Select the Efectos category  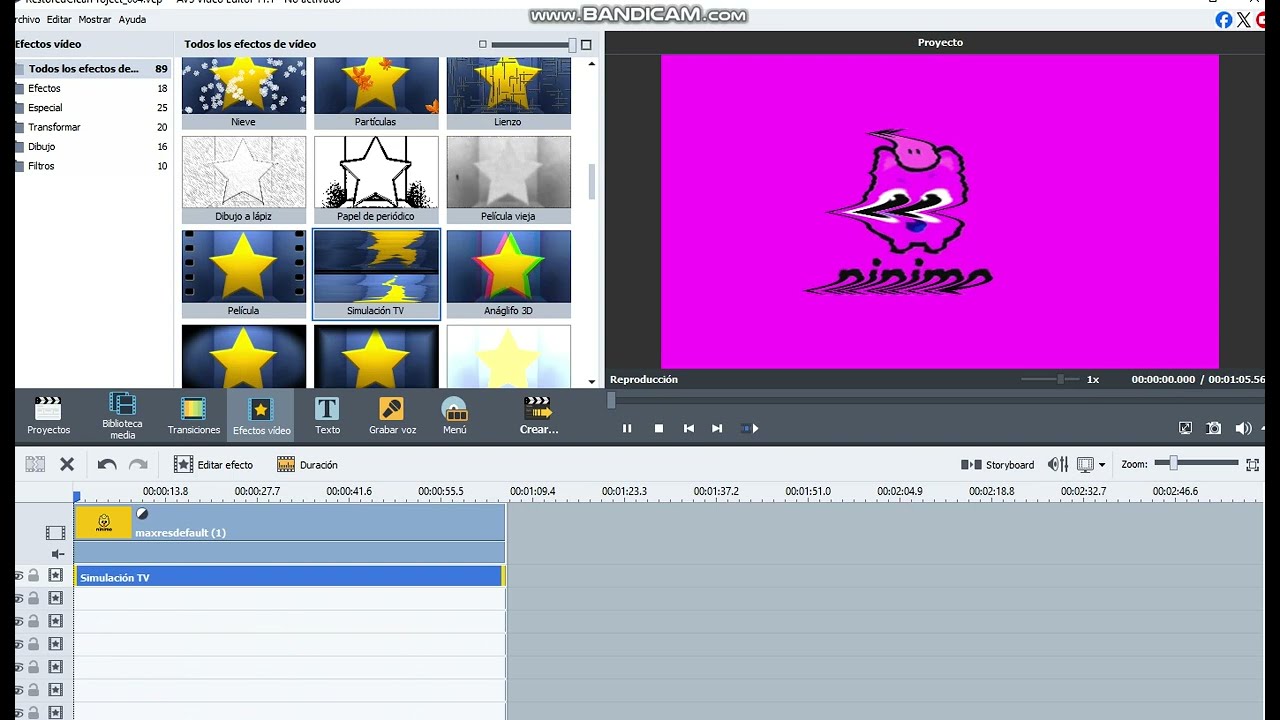(92, 88)
